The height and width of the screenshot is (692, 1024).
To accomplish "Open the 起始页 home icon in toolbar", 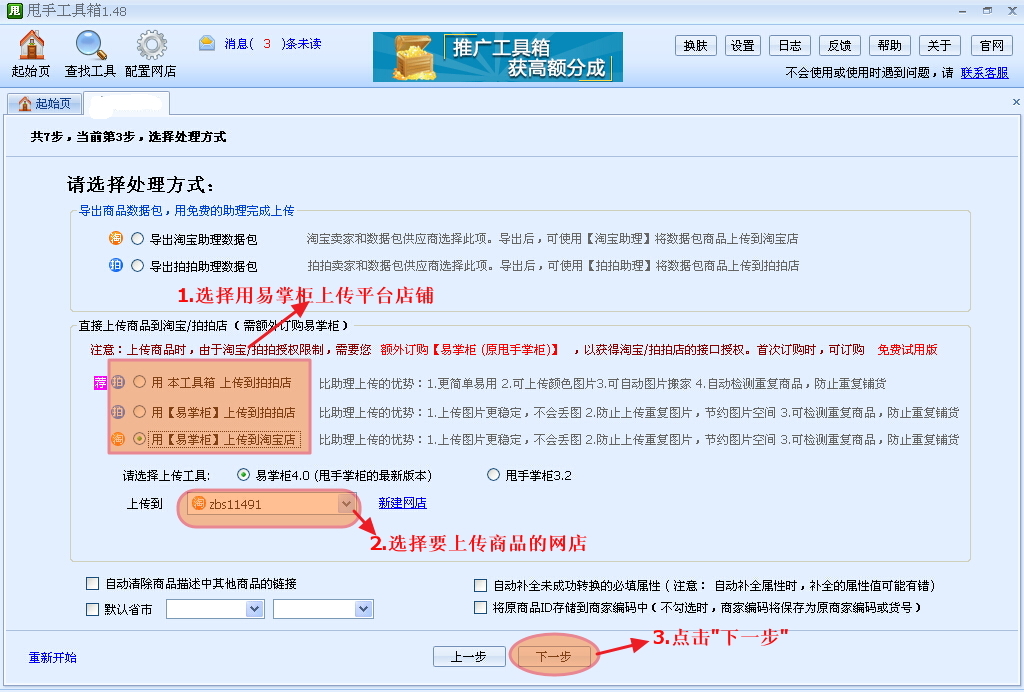I will [x=31, y=54].
